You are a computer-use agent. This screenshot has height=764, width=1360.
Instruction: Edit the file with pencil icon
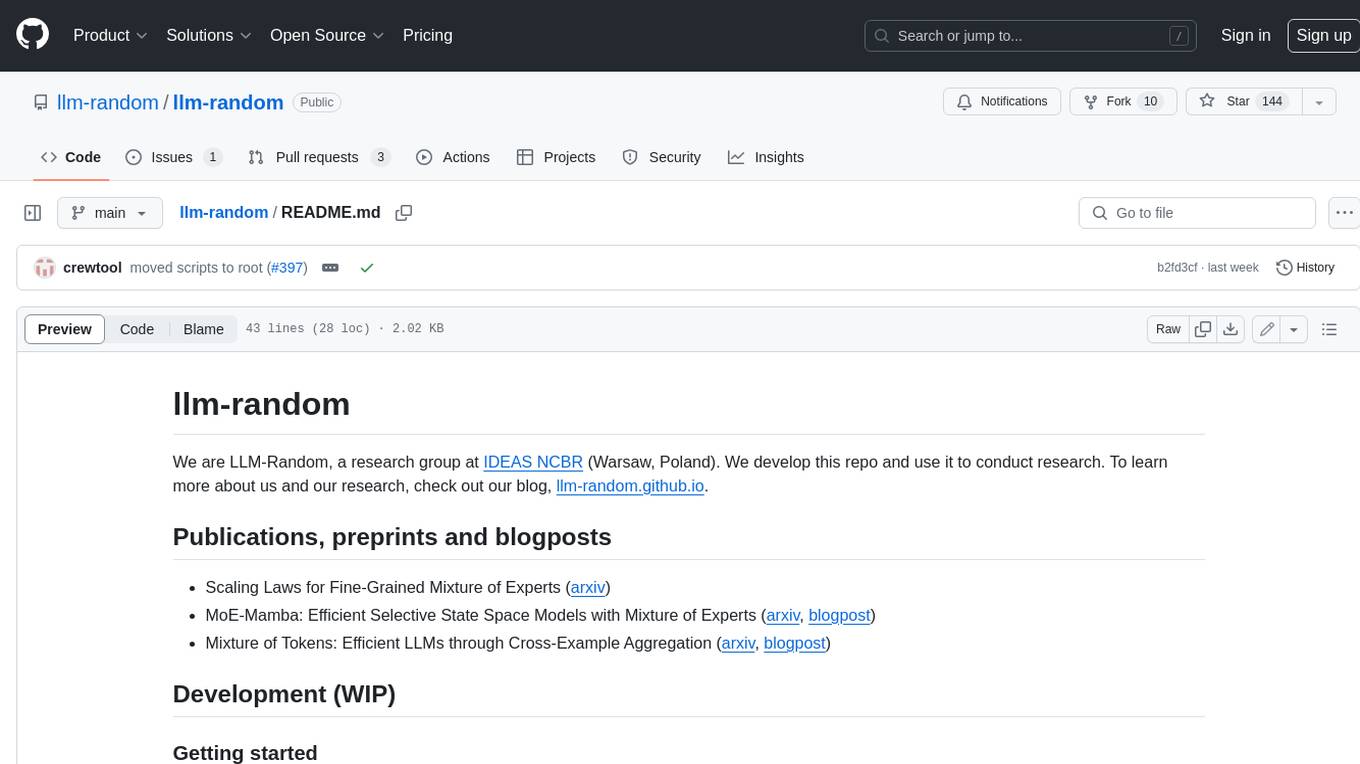[x=1267, y=329]
